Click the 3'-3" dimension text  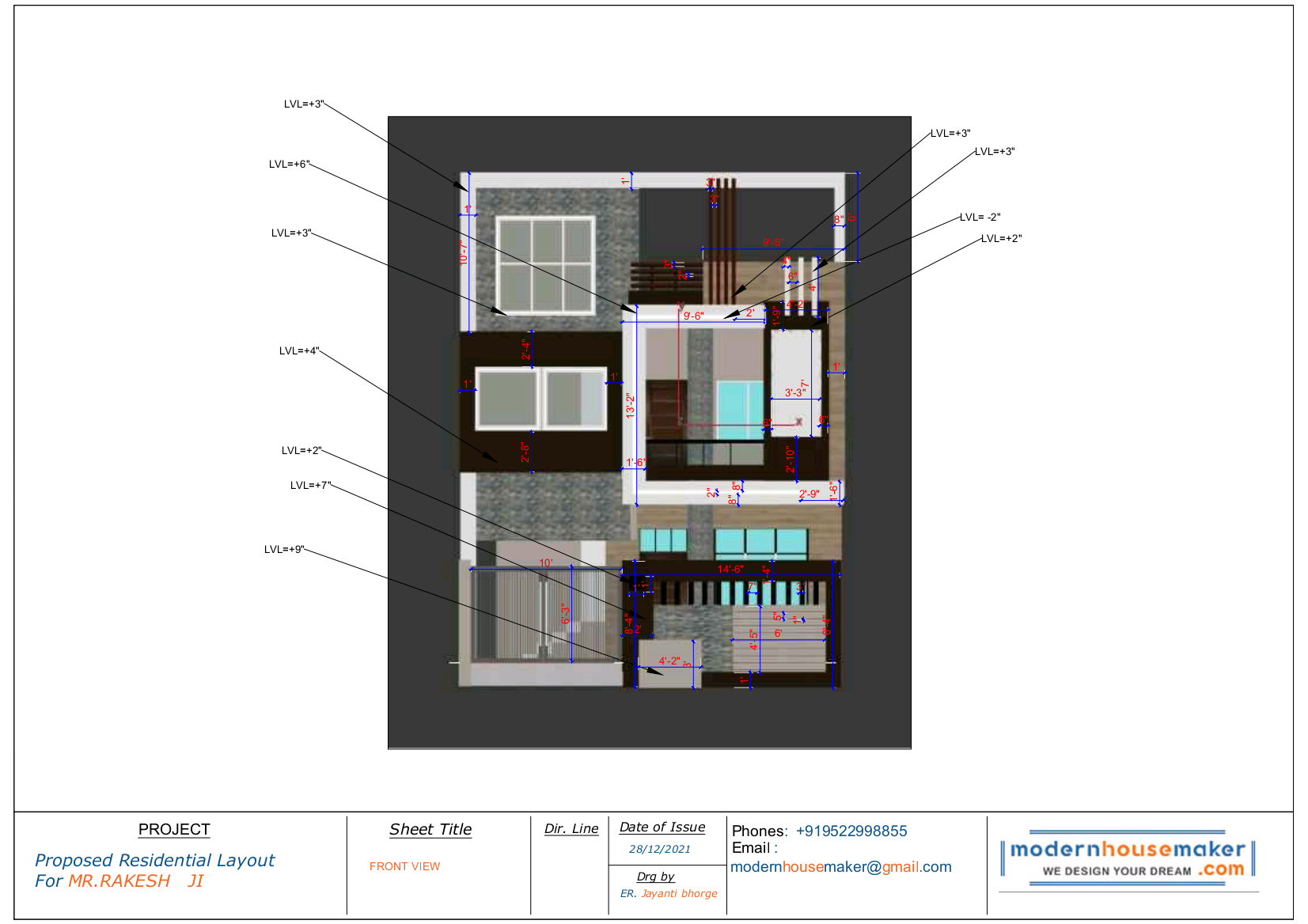794,392
